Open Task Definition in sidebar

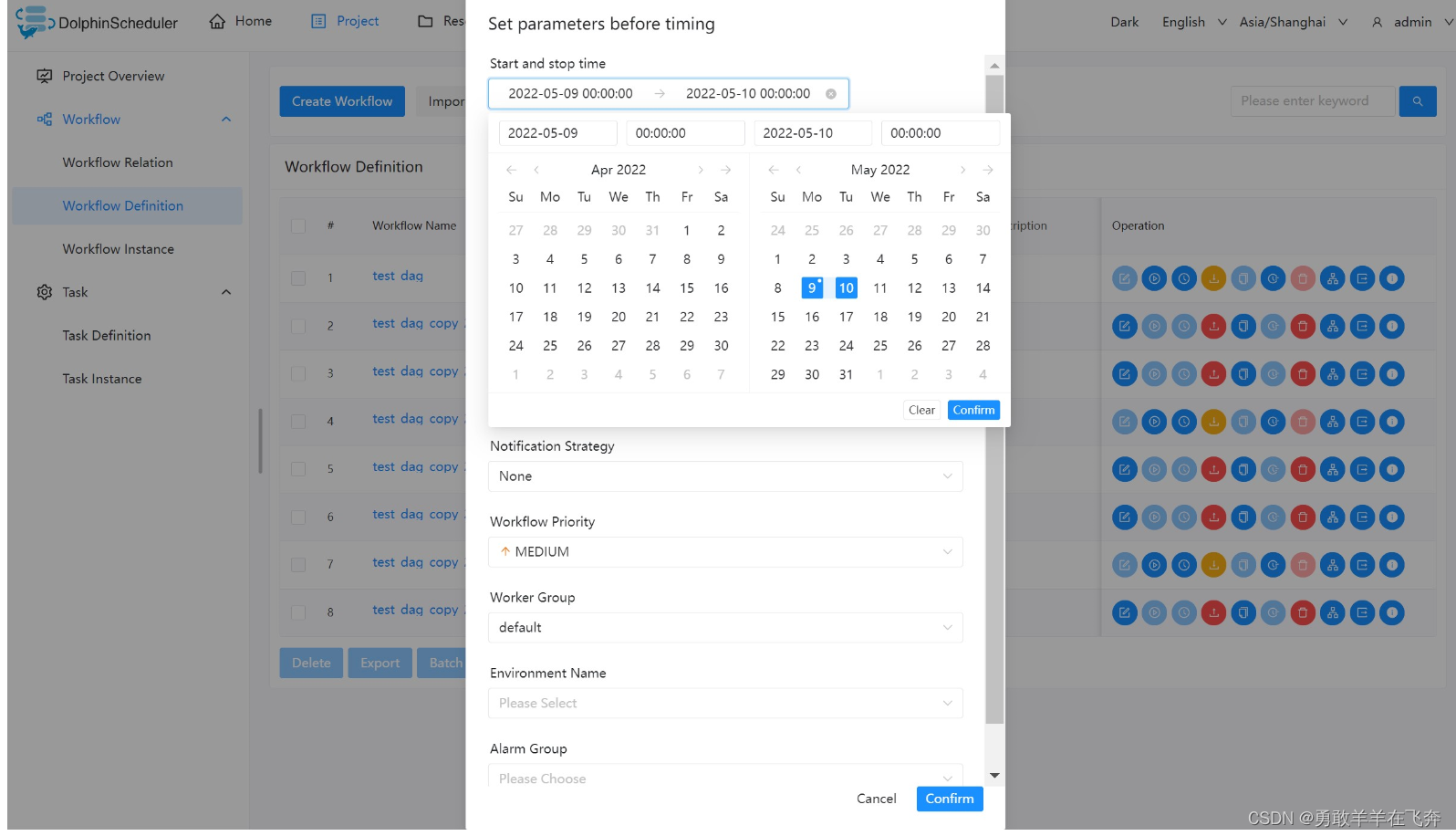(107, 336)
